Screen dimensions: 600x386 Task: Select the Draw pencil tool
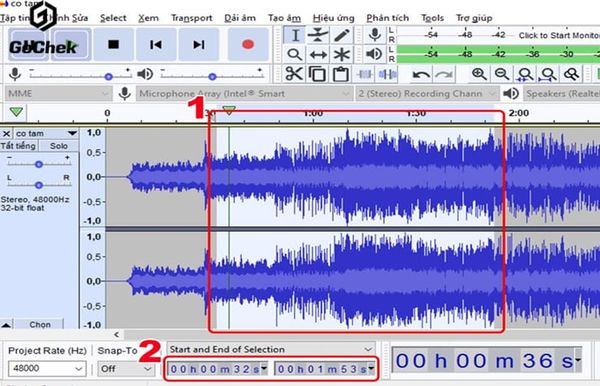point(342,35)
